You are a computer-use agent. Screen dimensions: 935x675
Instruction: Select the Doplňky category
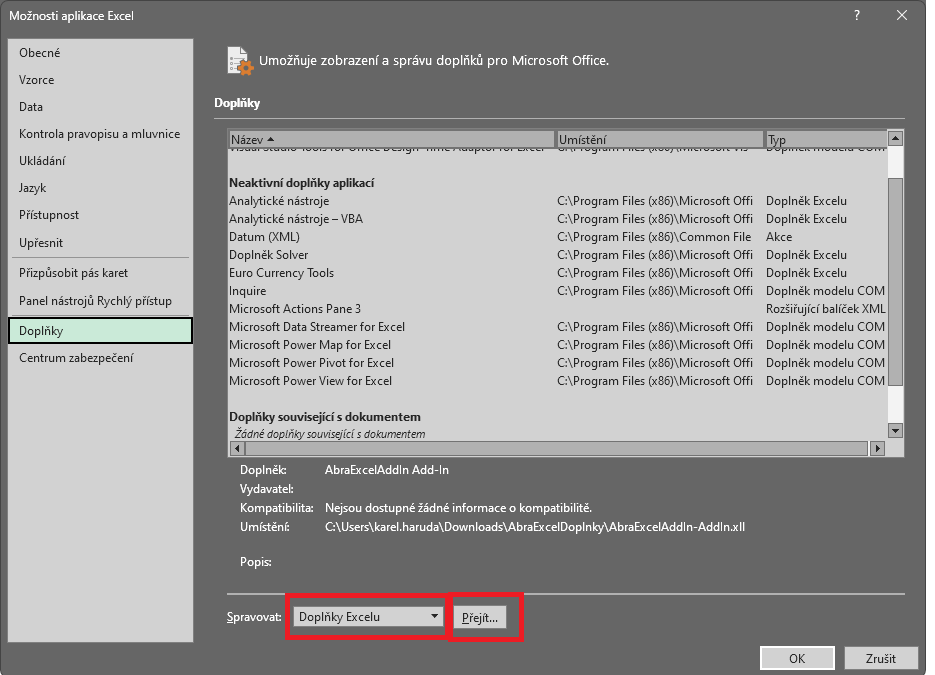coord(100,331)
